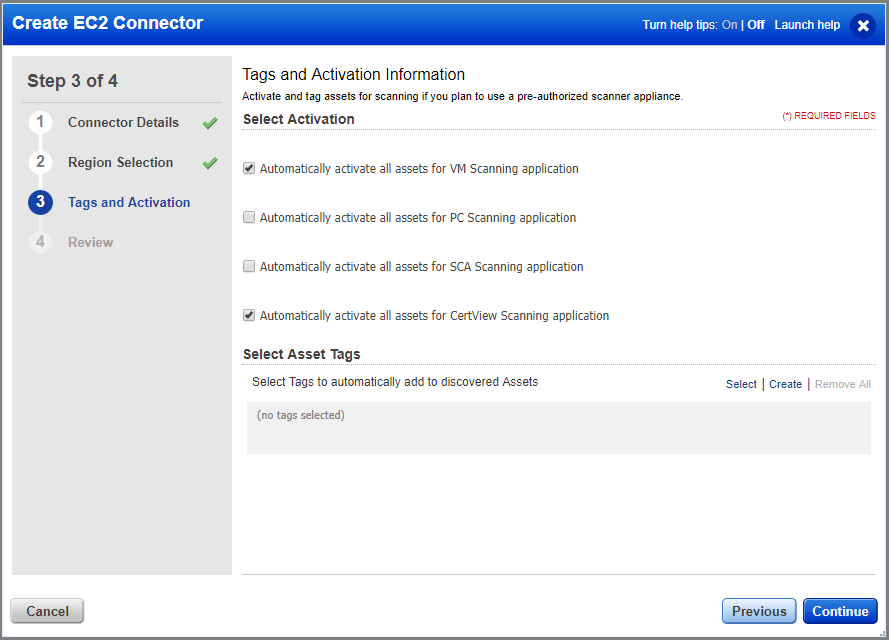Click Create to make a new tag

(785, 383)
